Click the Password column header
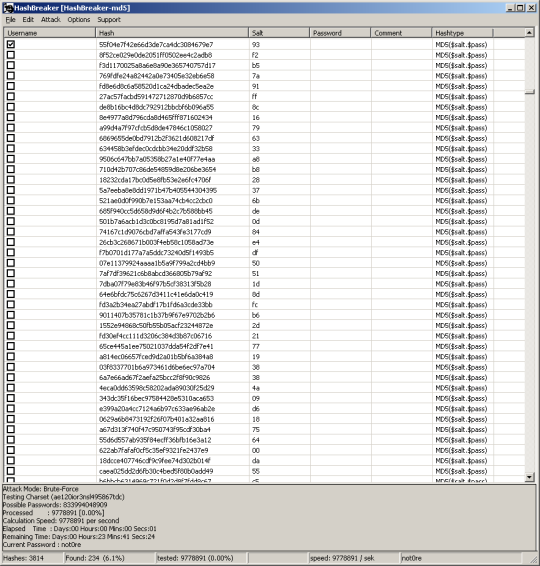This screenshot has width=540, height=566. click(x=340, y=33)
